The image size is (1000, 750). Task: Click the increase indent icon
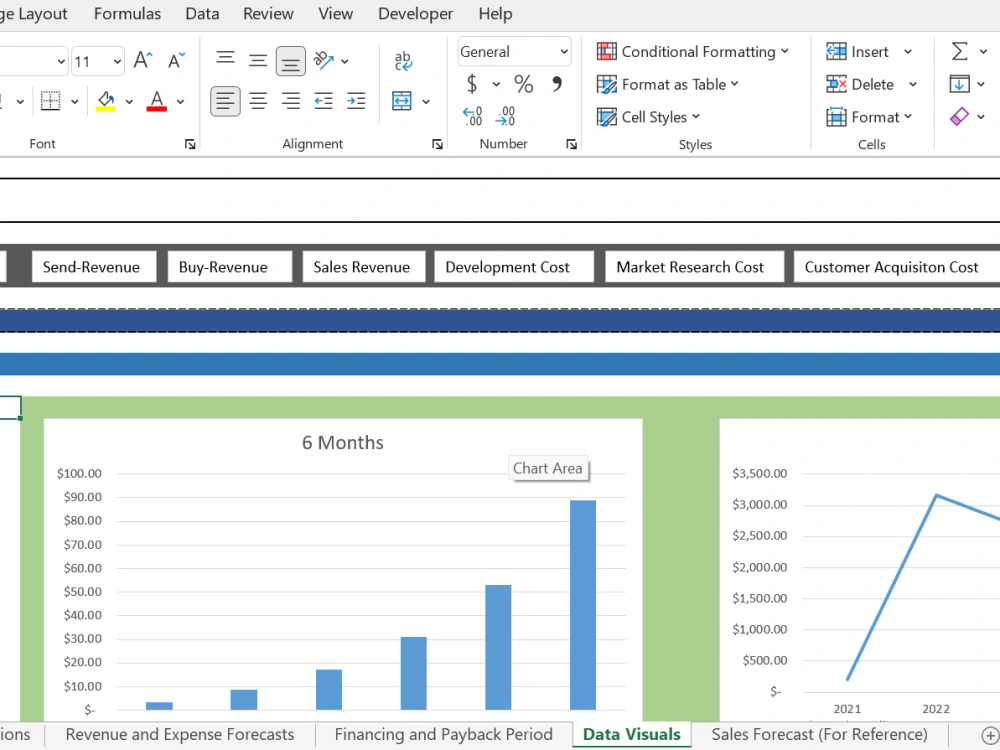click(x=356, y=101)
